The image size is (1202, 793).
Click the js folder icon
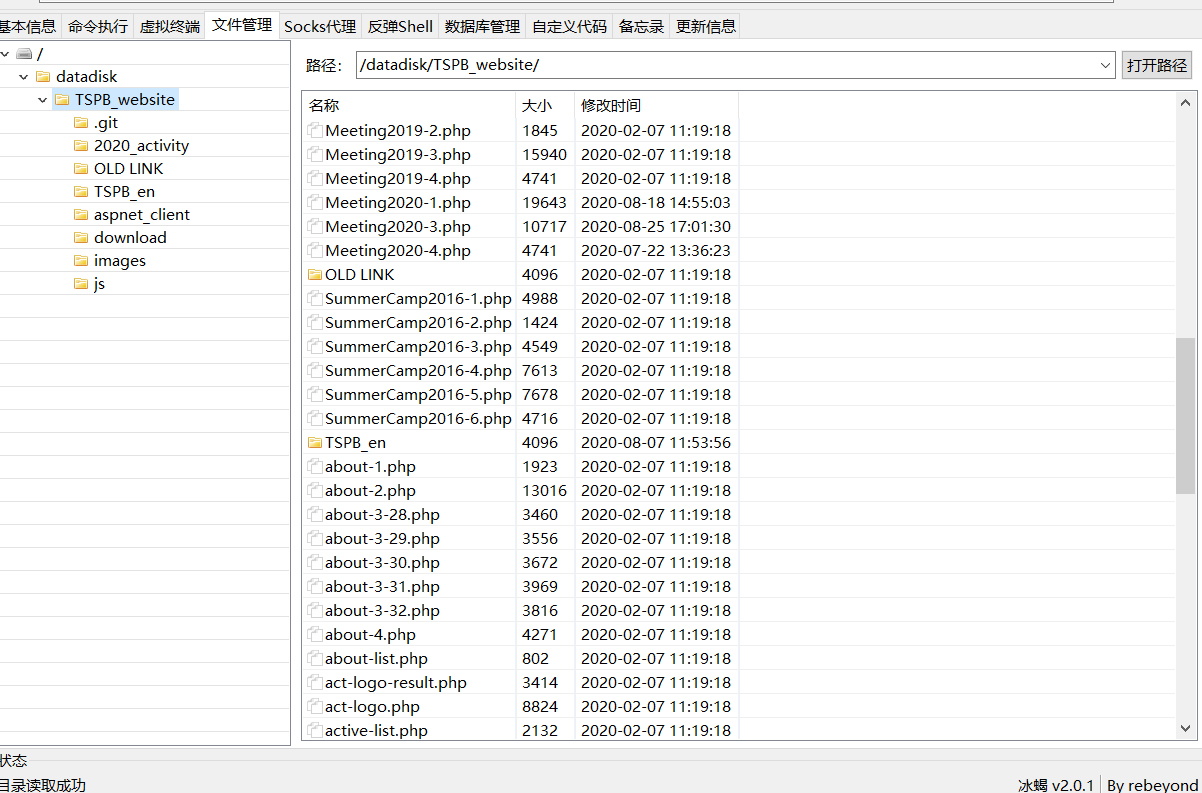click(x=81, y=284)
